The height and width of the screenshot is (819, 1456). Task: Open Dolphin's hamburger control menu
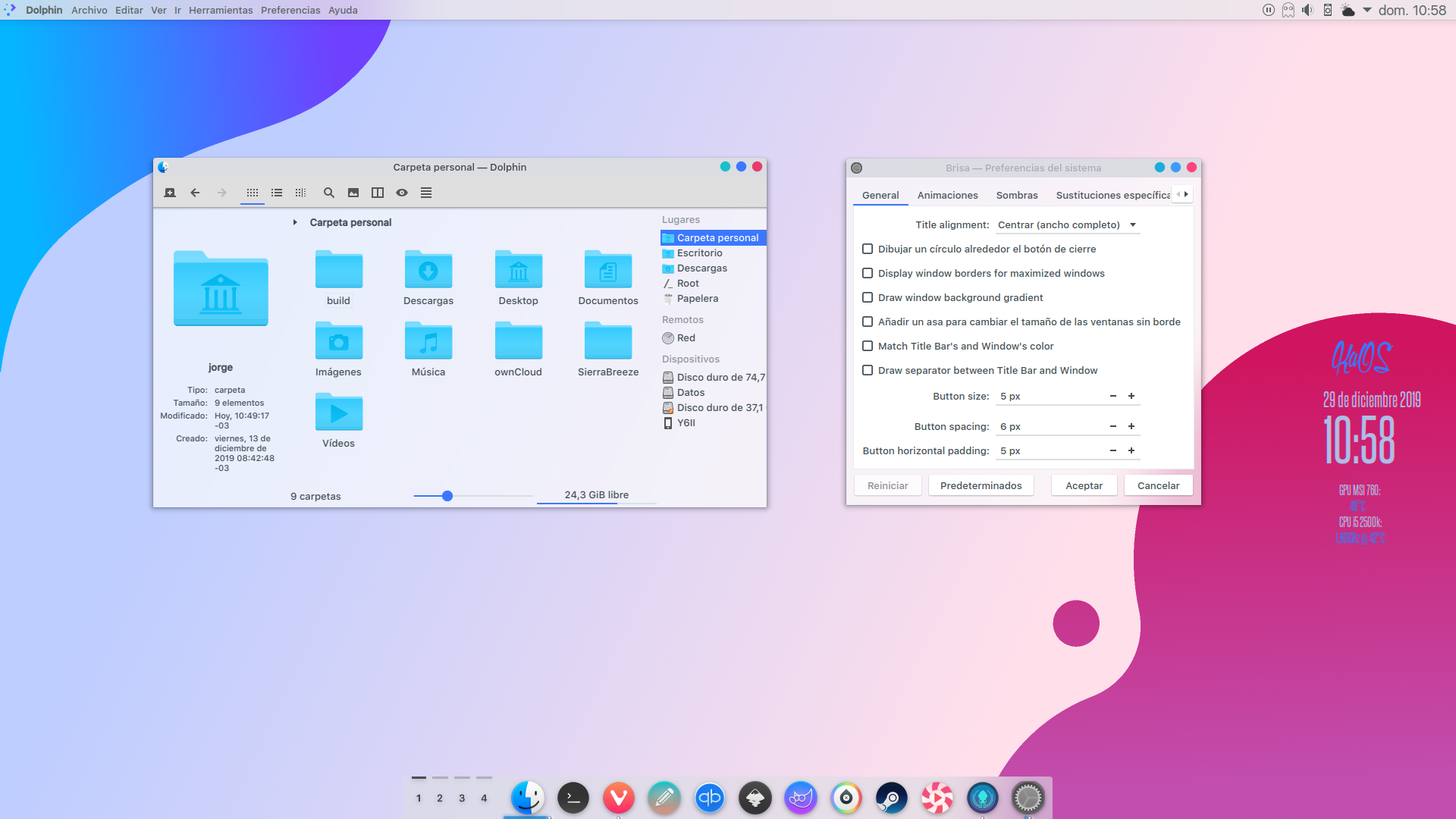426,193
